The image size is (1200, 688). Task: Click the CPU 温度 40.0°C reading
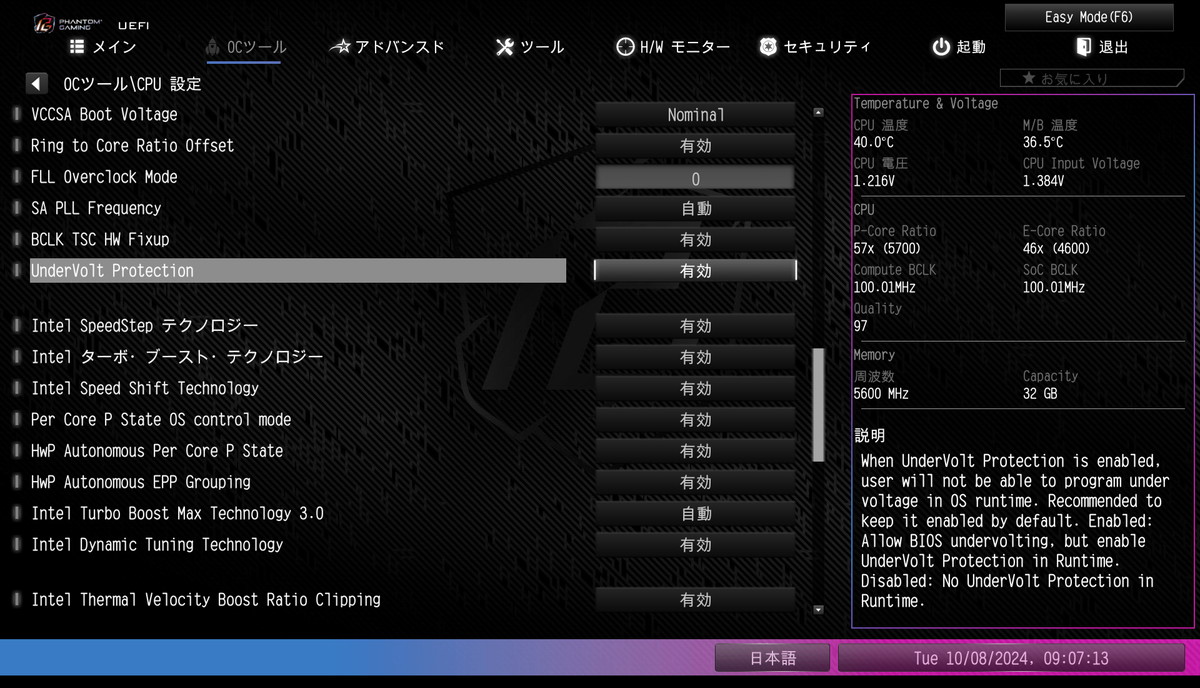[x=874, y=143]
